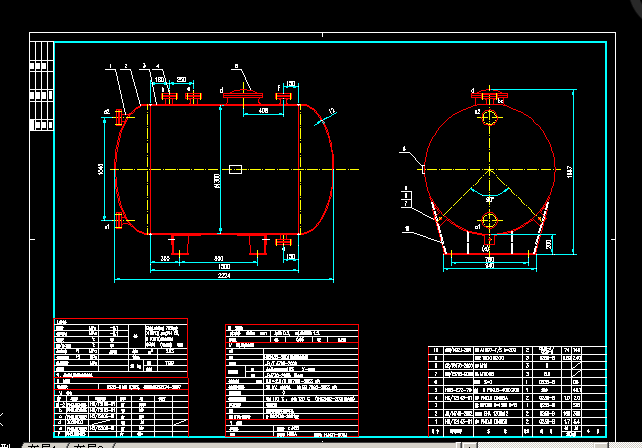Switch to the 布局1 layout tab
The width and height of the screenshot is (642, 448).
point(43,445)
